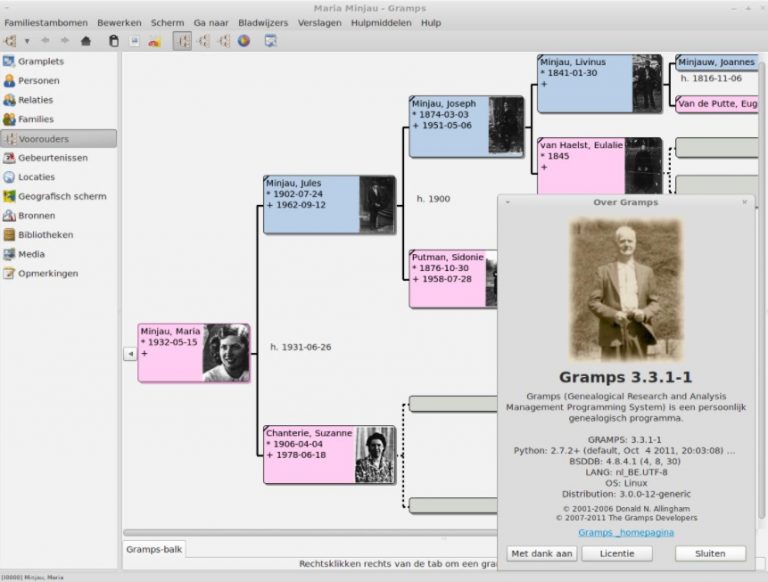768x582 pixels.
Task: Click the Personen sidebar icon
Action: pyautogui.click(x=9, y=80)
